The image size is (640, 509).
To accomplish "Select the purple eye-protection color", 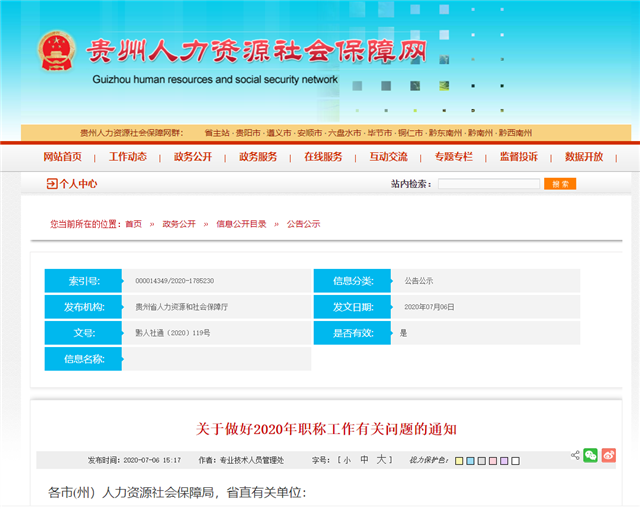I will [504, 461].
